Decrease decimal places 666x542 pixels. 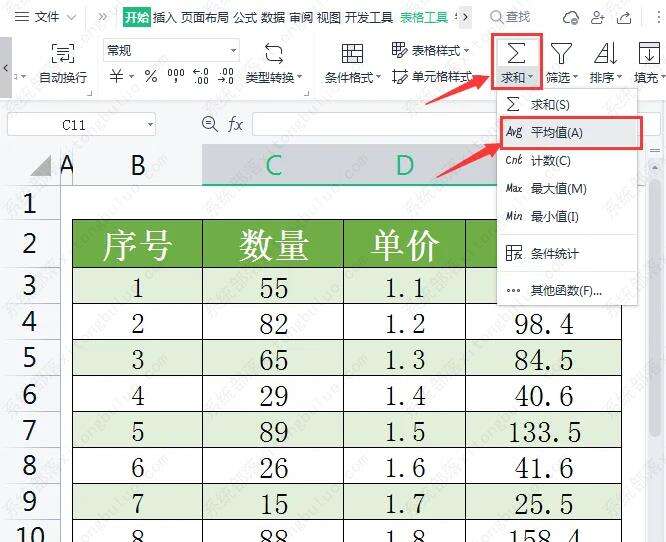click(x=226, y=76)
